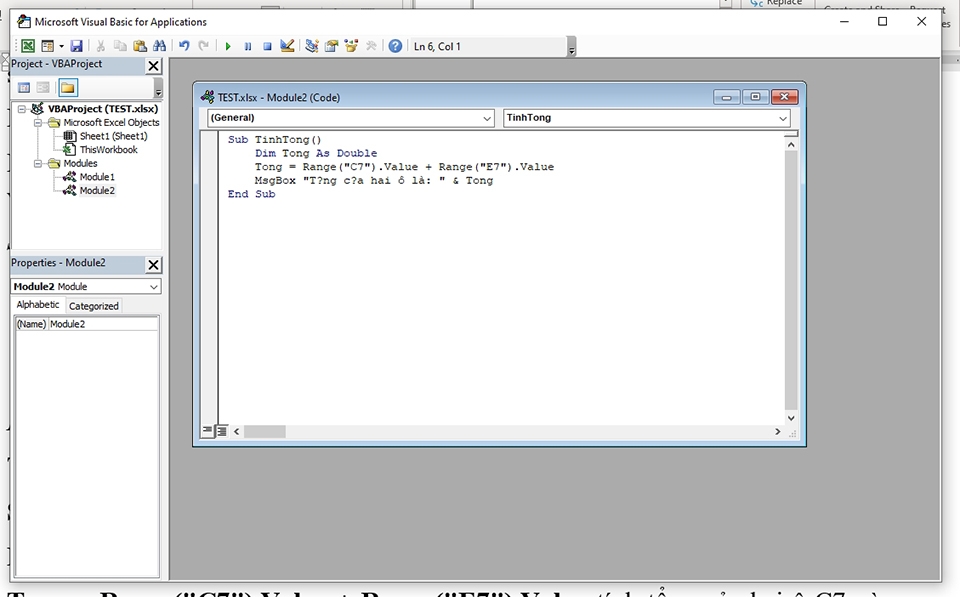Minimize the Module2 code window
This screenshot has width=960, height=597.
[x=727, y=97]
